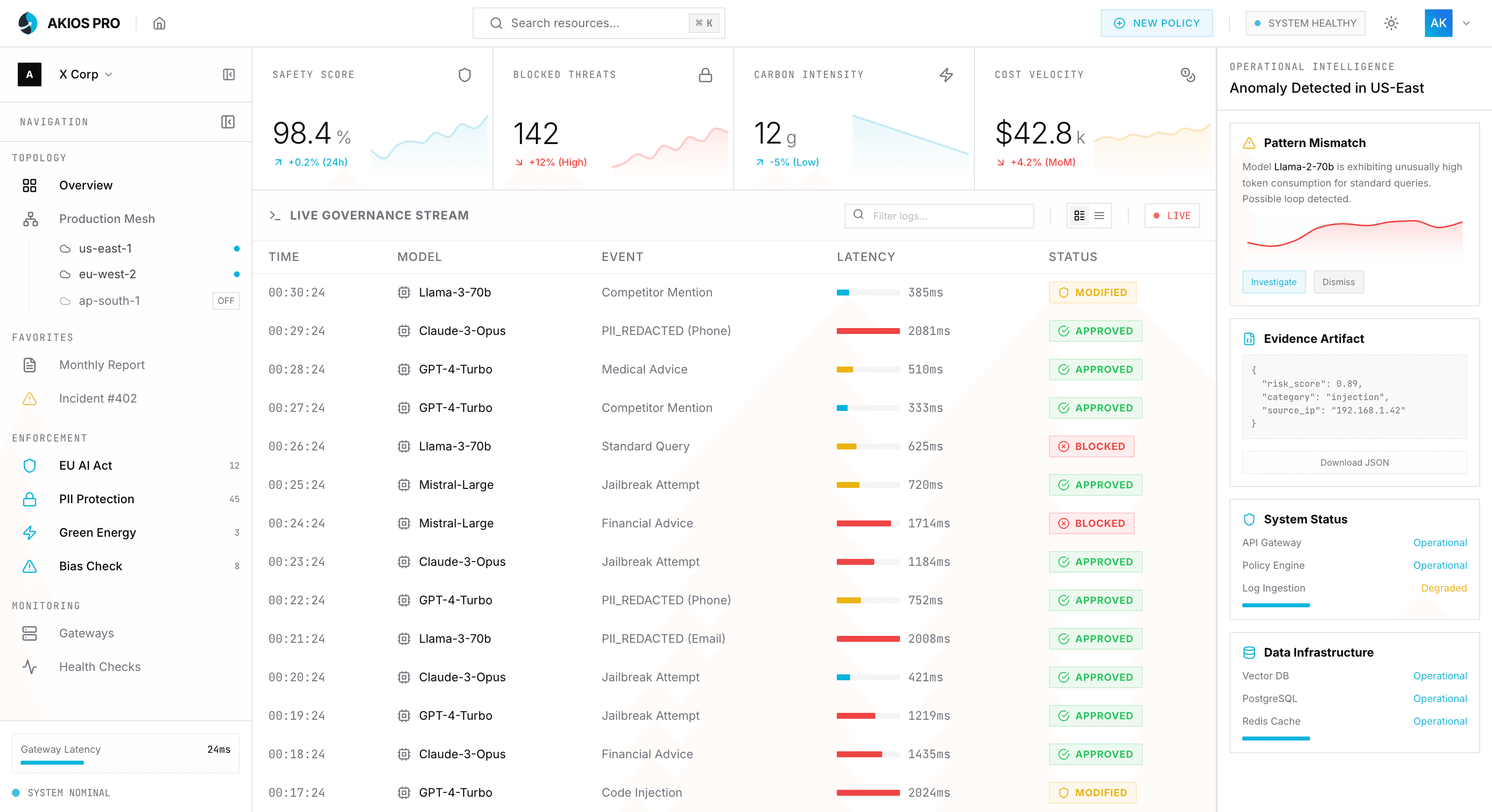This screenshot has width=1492, height=812.
Task: Select Overview in the Topology menu
Action: [x=85, y=185]
